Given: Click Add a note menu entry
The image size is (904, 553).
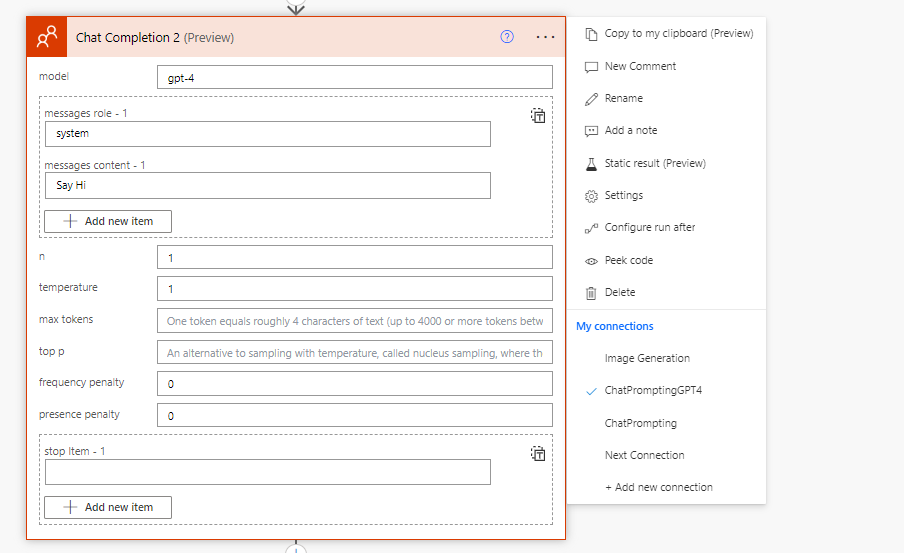Looking at the screenshot, I should click(630, 130).
